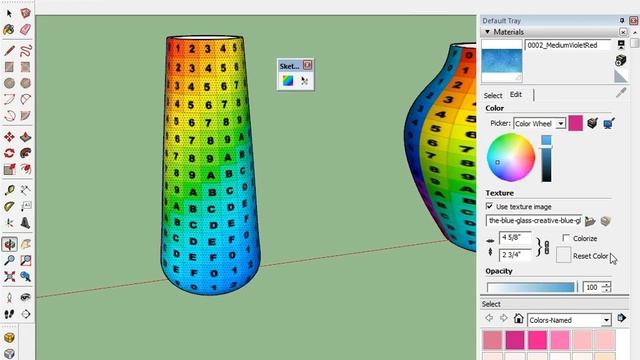Select the Tape Measure tool
Screen dimensions: 640x360
9,190
